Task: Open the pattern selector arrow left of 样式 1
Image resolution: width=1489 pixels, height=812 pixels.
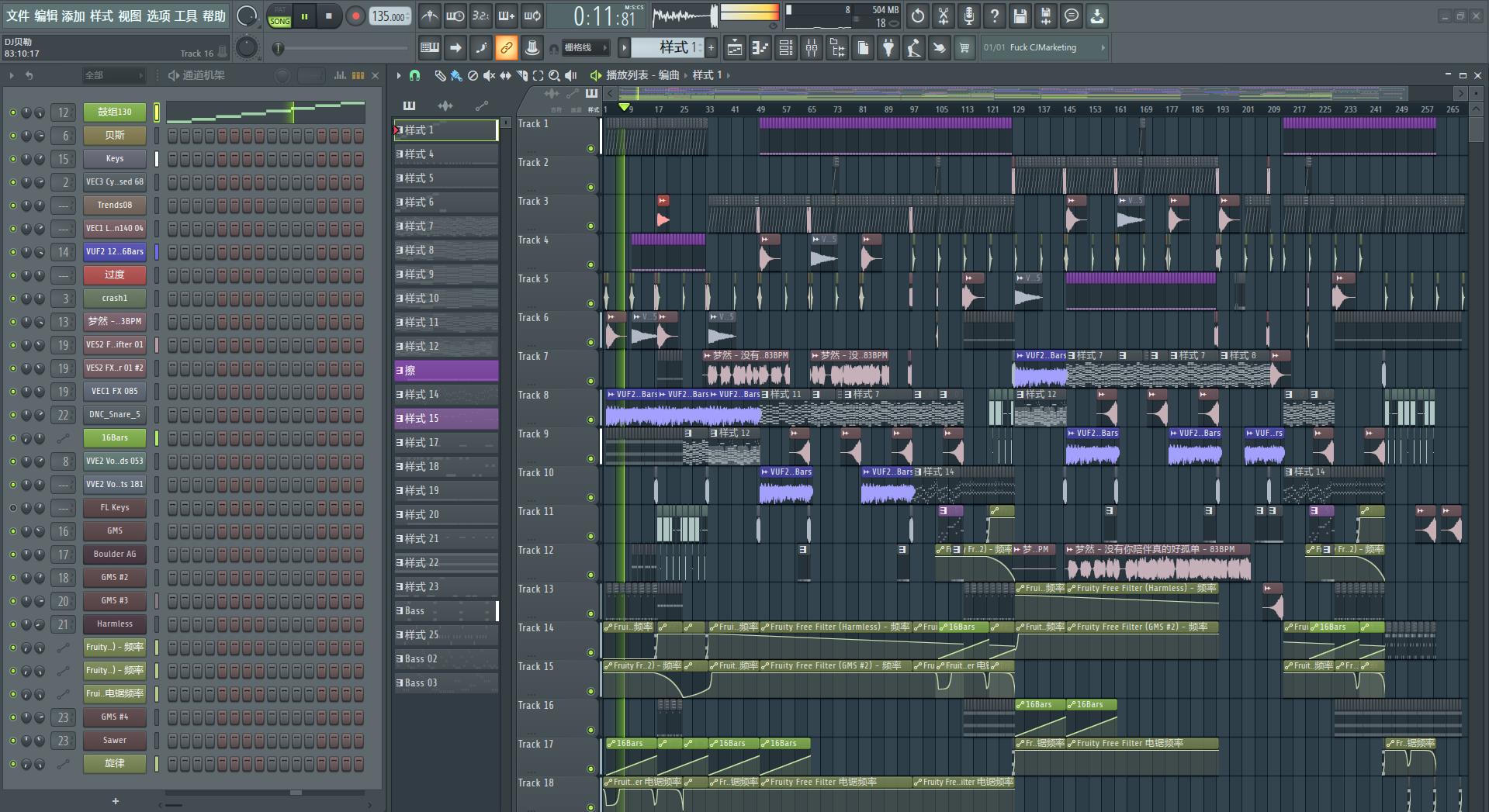Action: (623, 48)
